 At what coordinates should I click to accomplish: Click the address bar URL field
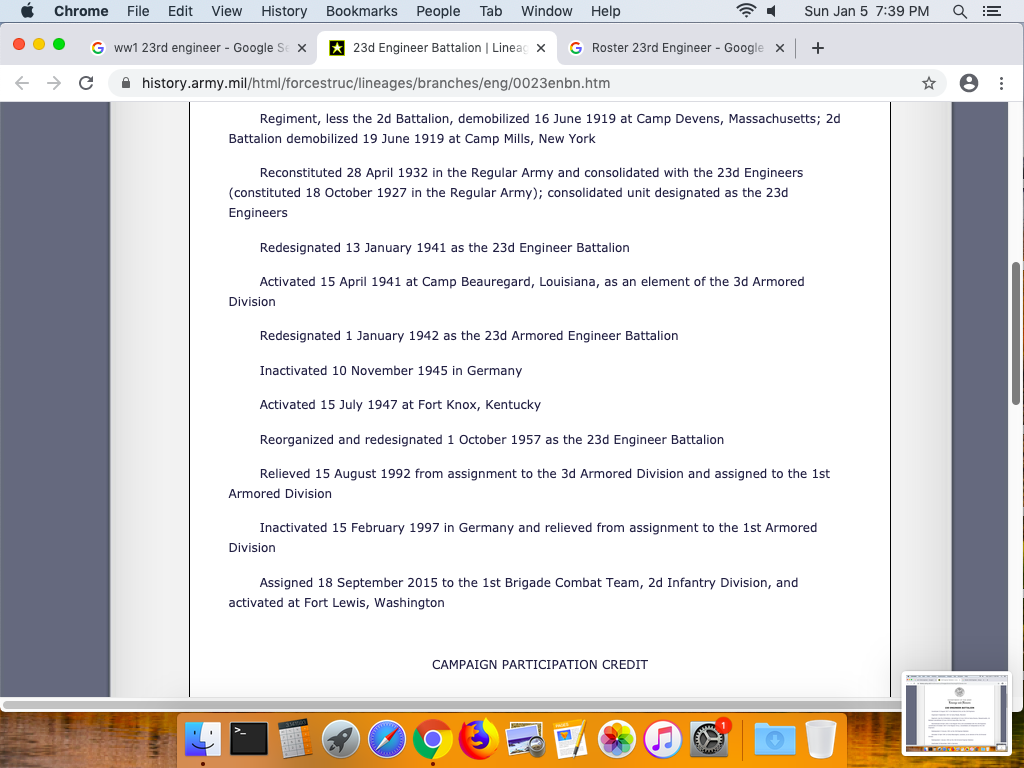(500, 83)
